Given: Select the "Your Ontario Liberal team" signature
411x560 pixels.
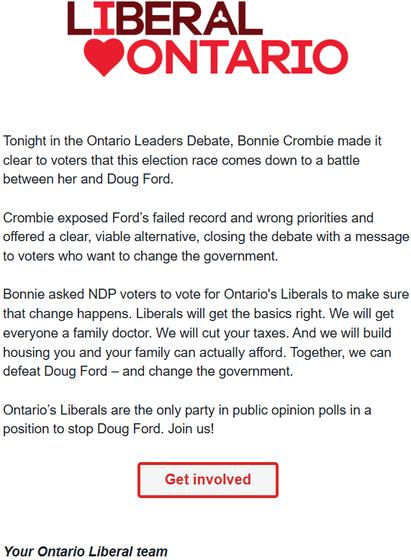Looking at the screenshot, I should click(86, 551).
